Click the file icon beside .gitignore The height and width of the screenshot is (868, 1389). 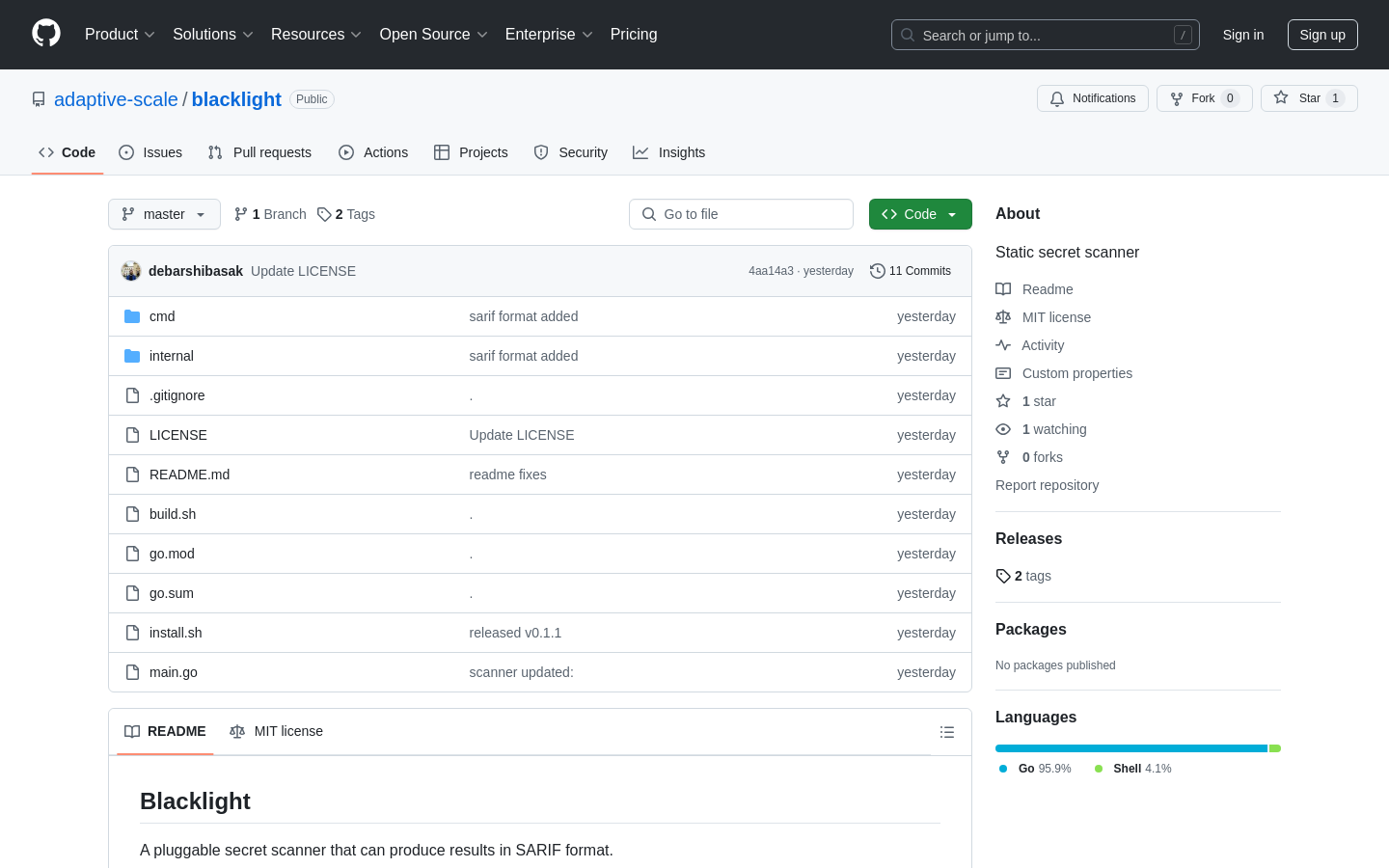tap(132, 395)
